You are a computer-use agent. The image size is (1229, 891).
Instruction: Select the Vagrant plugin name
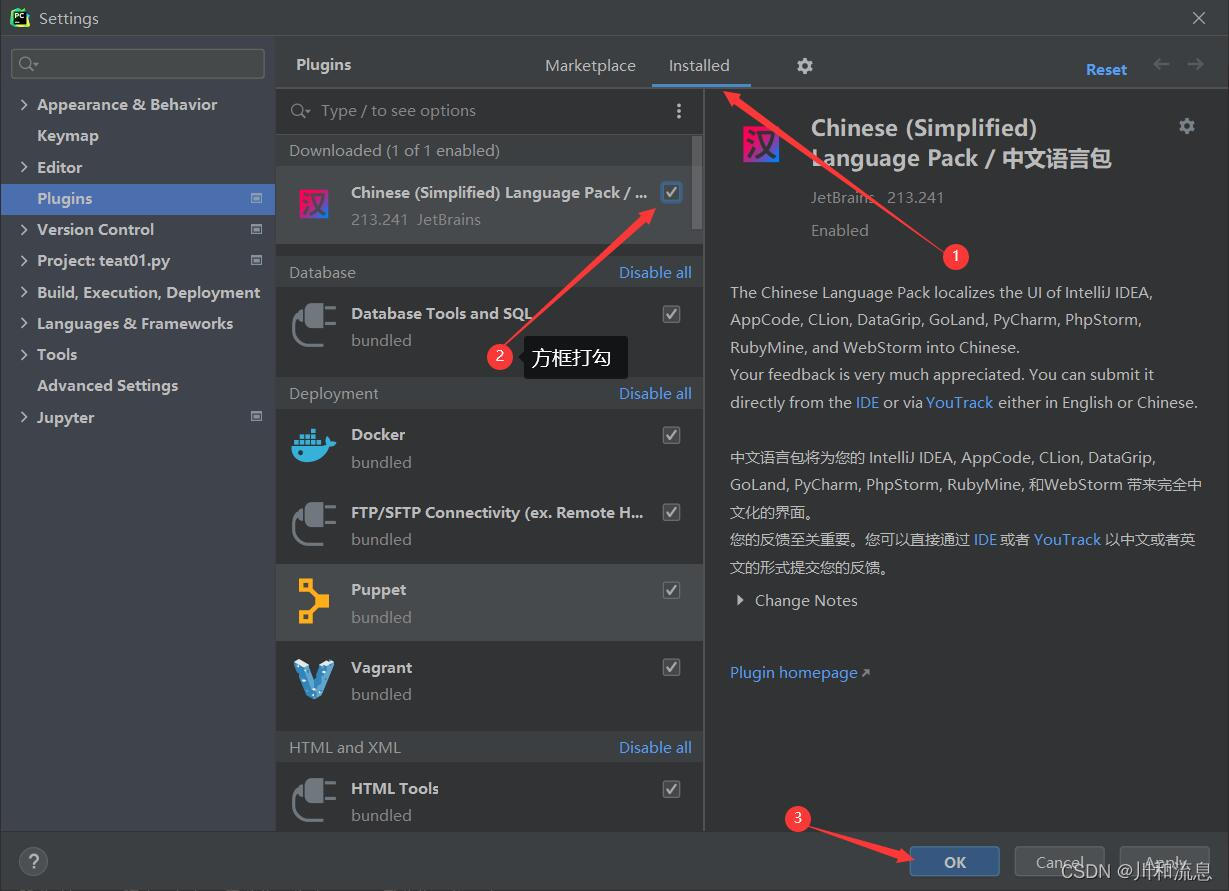pos(381,667)
